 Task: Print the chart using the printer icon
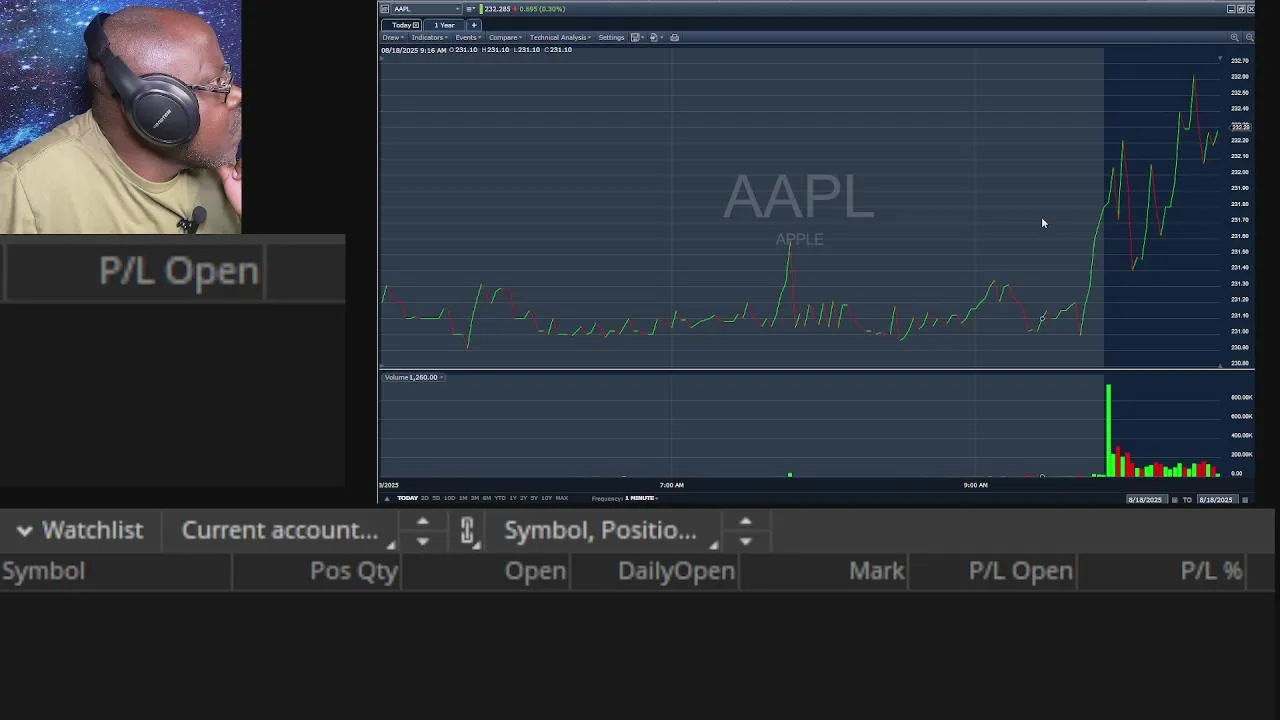click(x=674, y=38)
